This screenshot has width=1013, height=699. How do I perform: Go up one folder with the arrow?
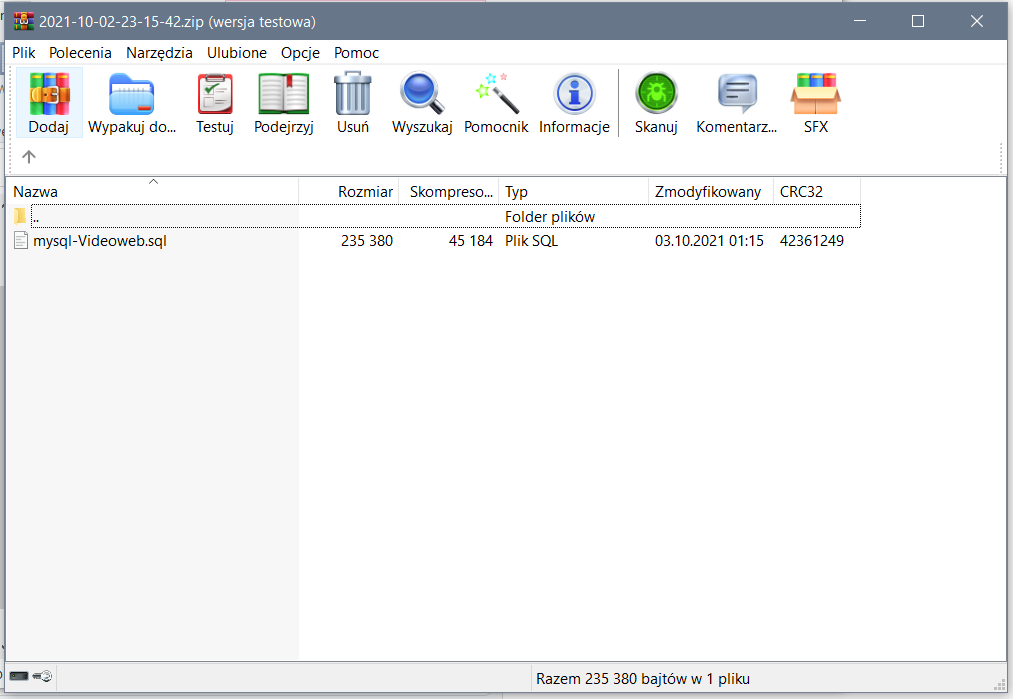coord(28,156)
